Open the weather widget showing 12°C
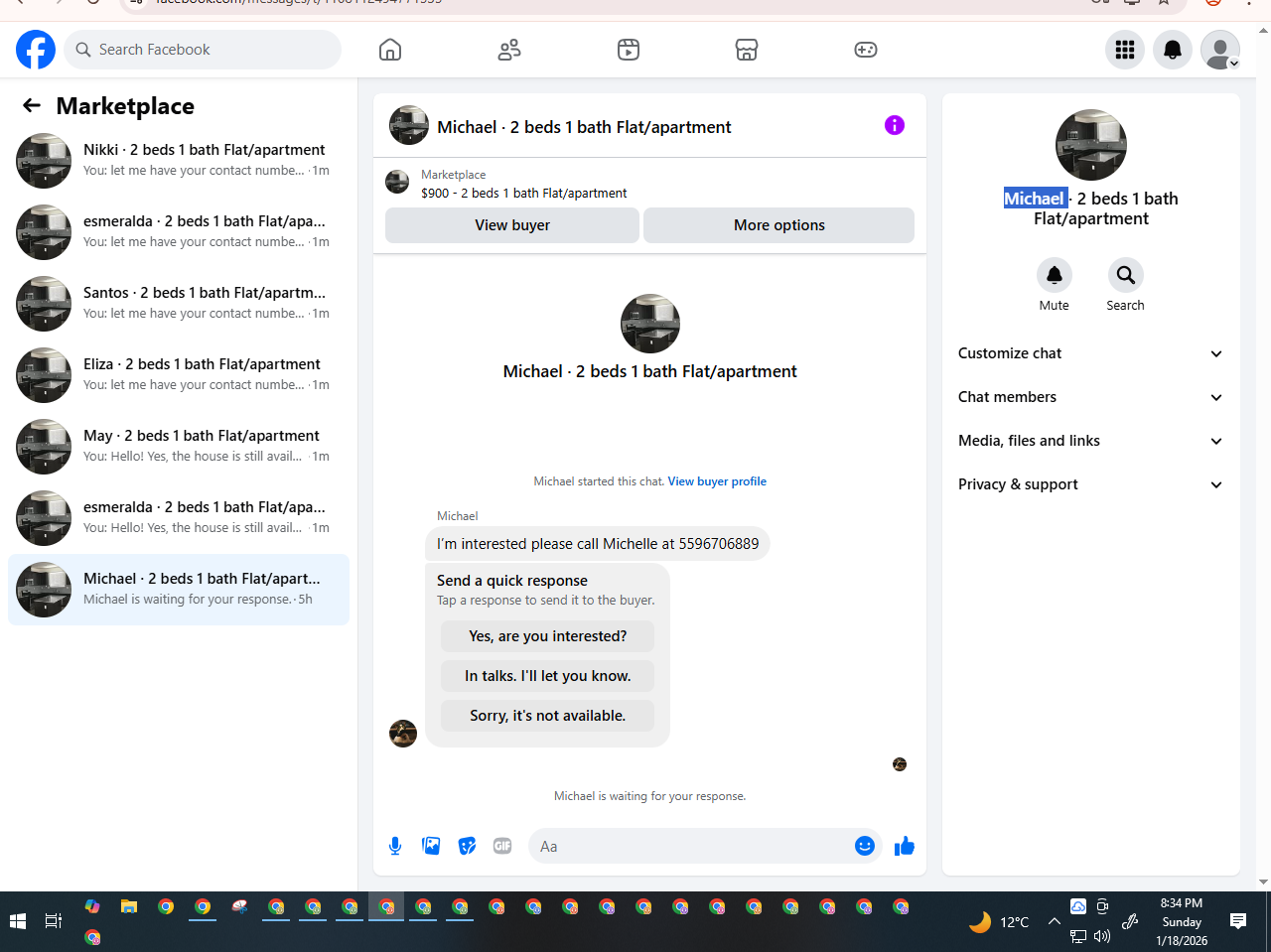Image resolution: width=1271 pixels, height=952 pixels. coord(999,921)
